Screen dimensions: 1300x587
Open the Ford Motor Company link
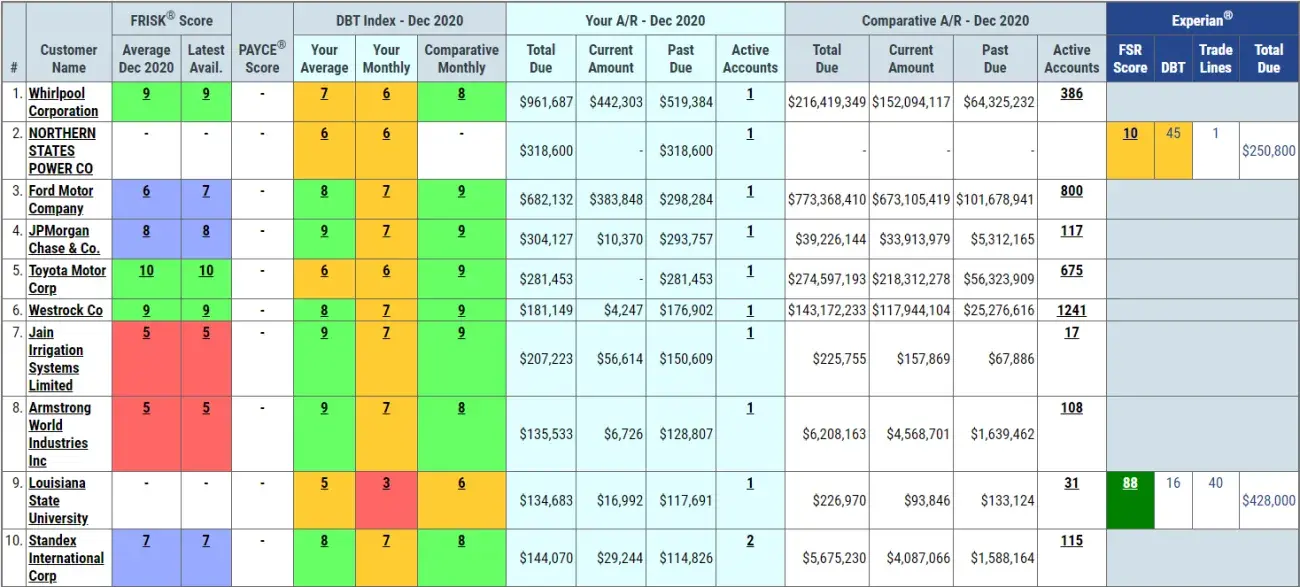click(61, 200)
